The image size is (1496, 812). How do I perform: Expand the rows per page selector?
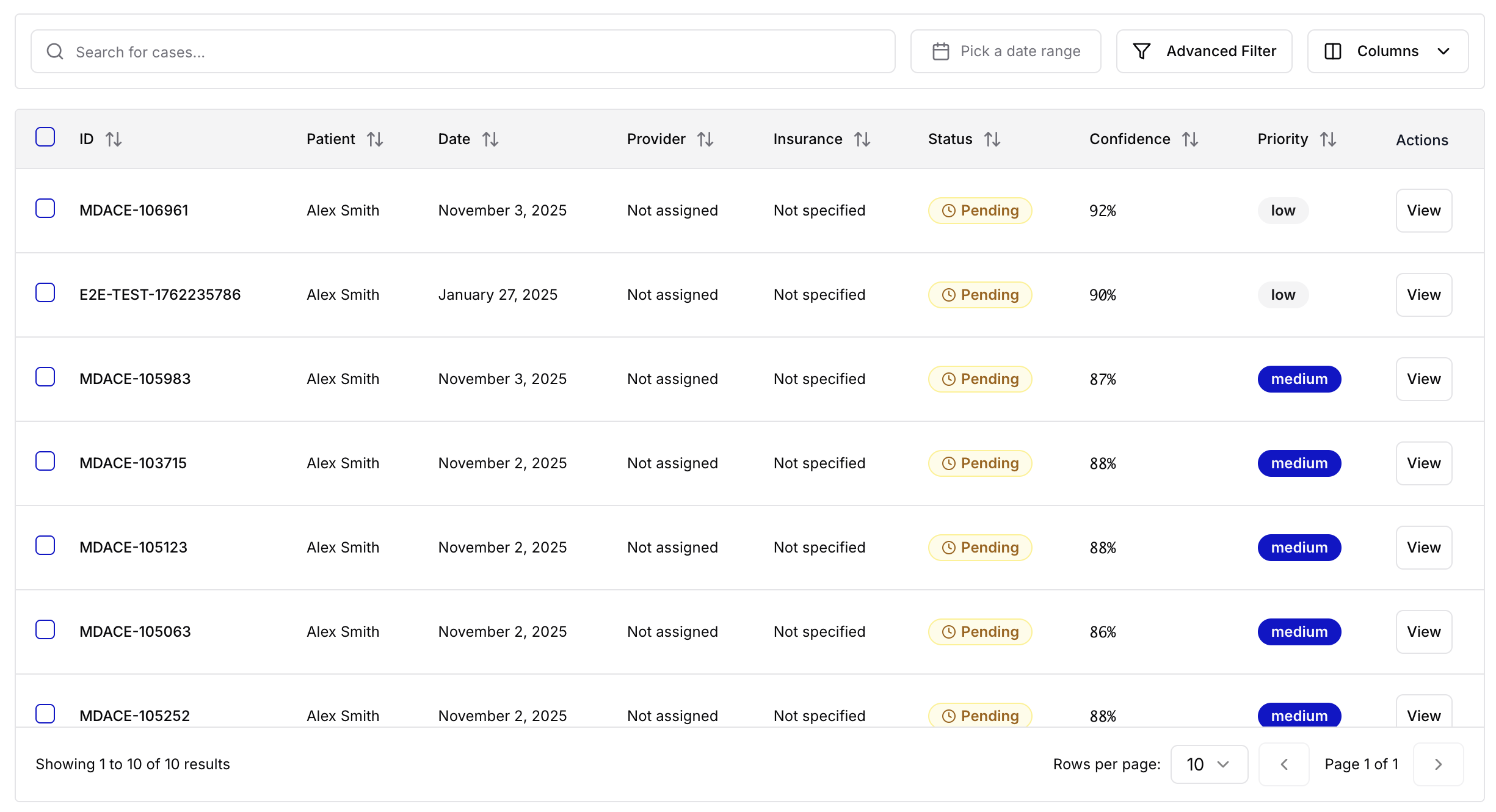click(x=1208, y=764)
